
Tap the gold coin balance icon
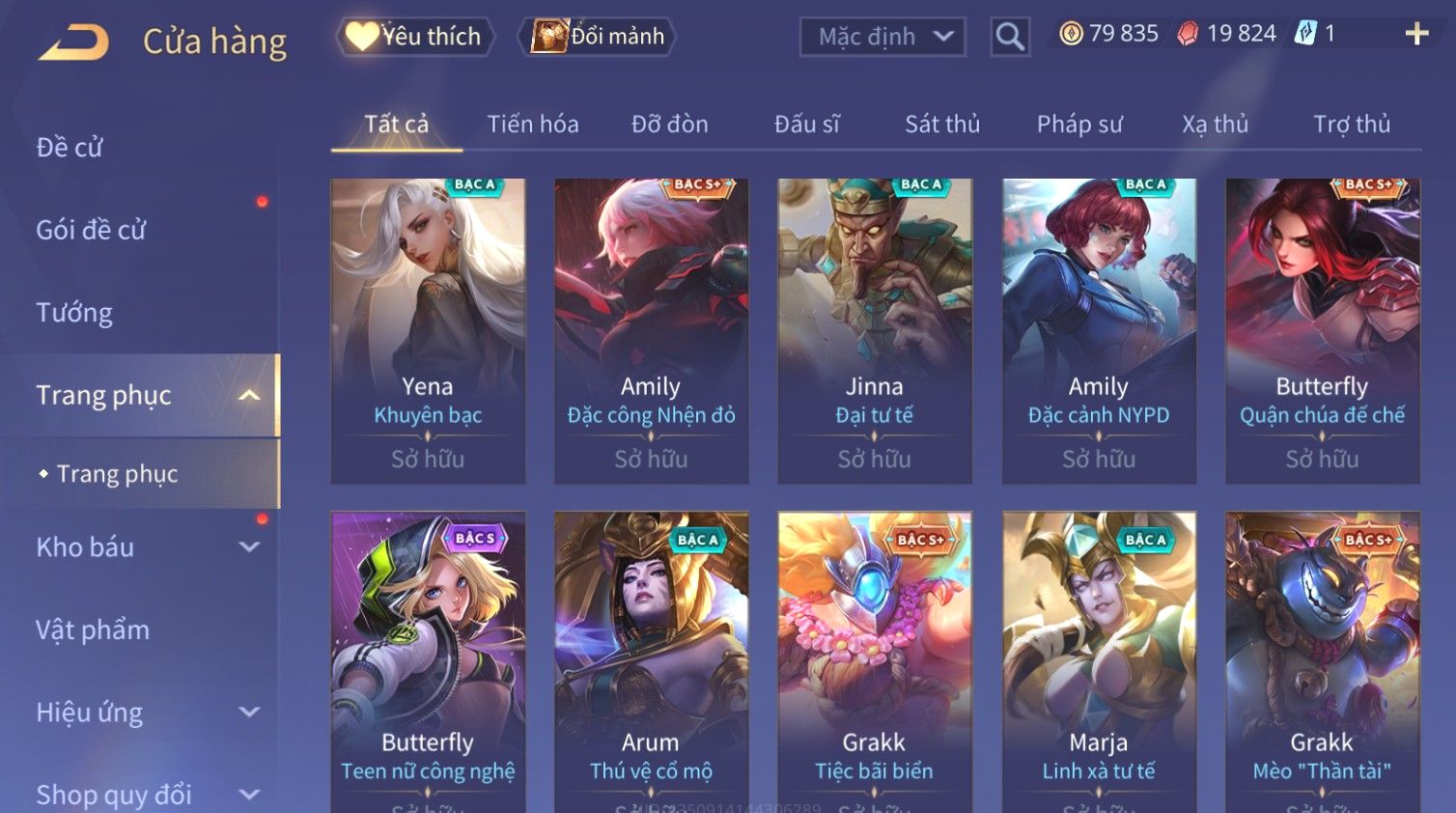[1071, 34]
